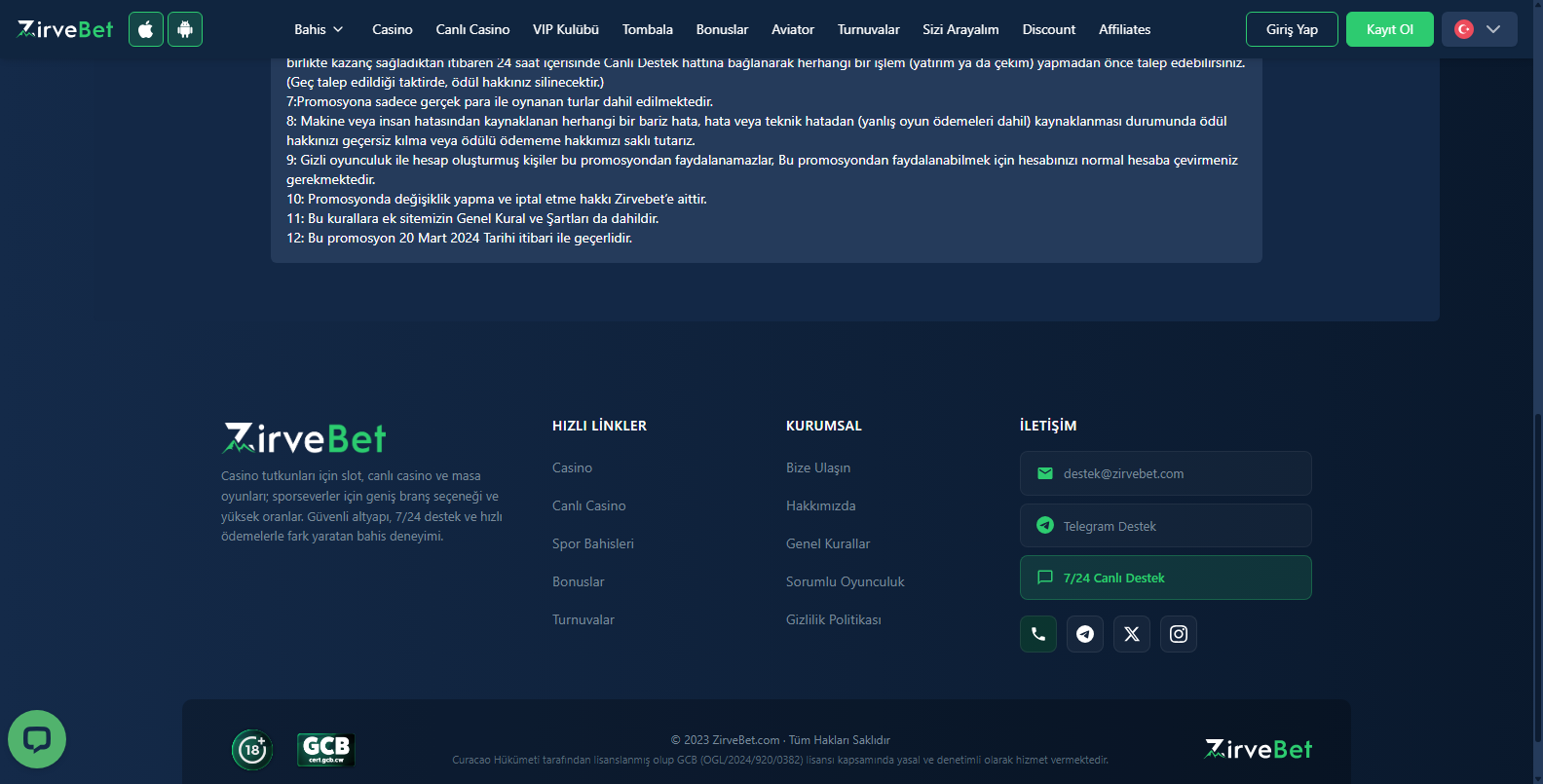
Task: Open VIP Kulübü menu item
Action: pyautogui.click(x=566, y=29)
